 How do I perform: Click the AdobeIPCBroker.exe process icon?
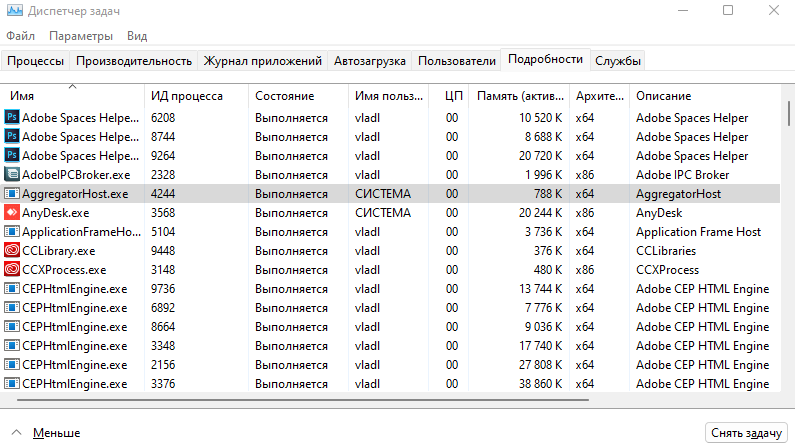click(x=12, y=175)
